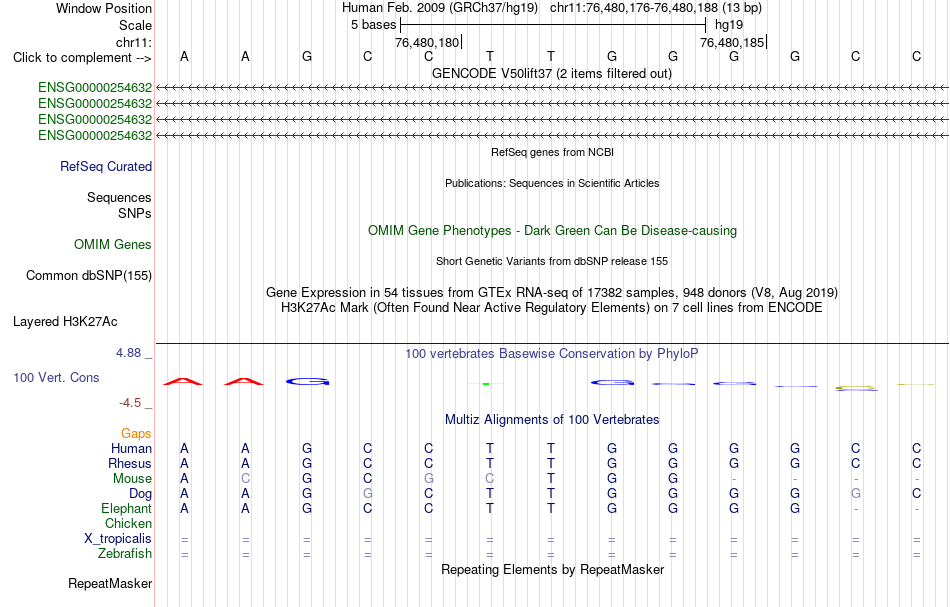Select the 'Mouse' species row label
The height and width of the screenshot is (607, 950).
coord(133,479)
